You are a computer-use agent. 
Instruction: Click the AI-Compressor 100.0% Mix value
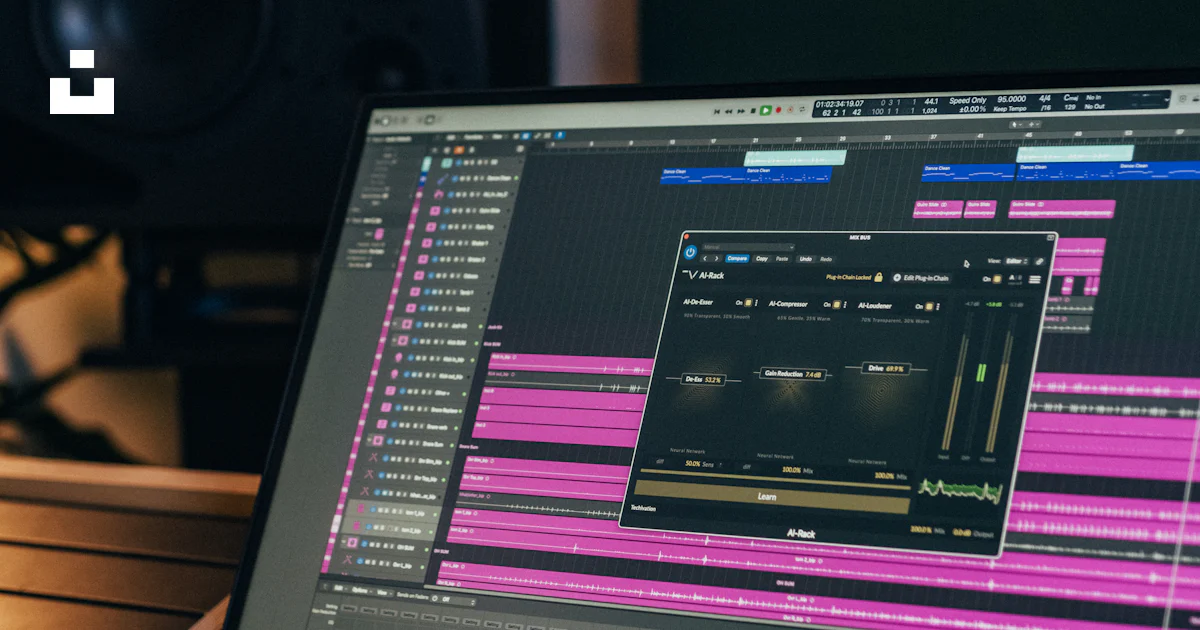(792, 470)
